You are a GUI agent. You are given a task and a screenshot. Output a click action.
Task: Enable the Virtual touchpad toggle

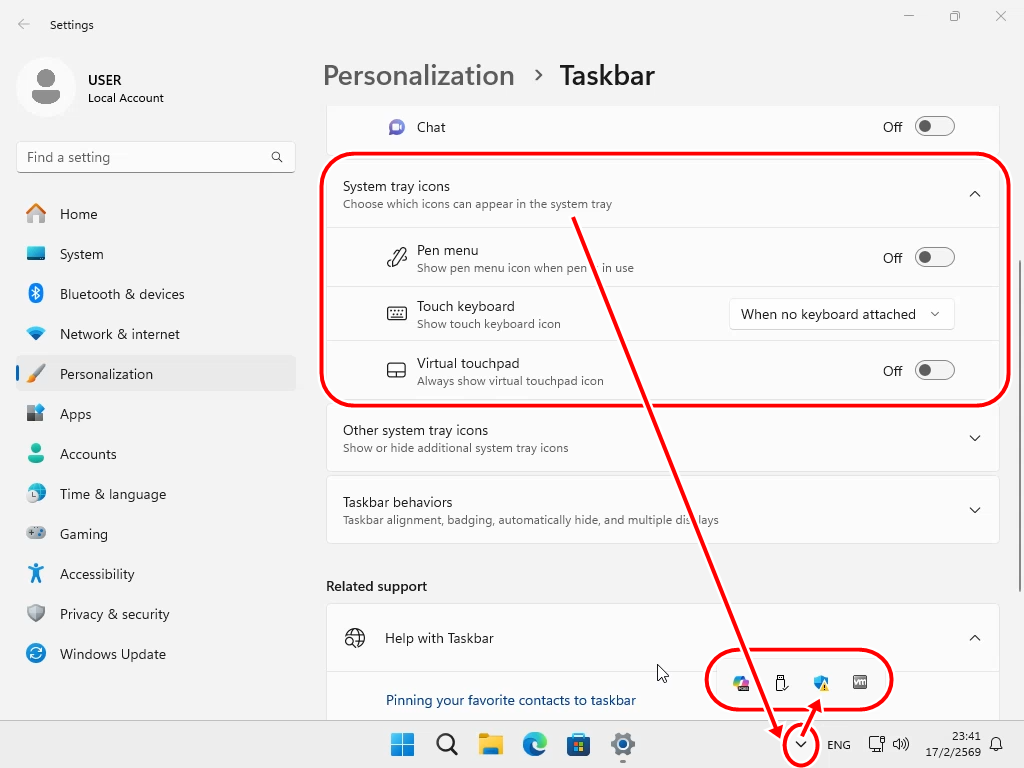coord(935,371)
